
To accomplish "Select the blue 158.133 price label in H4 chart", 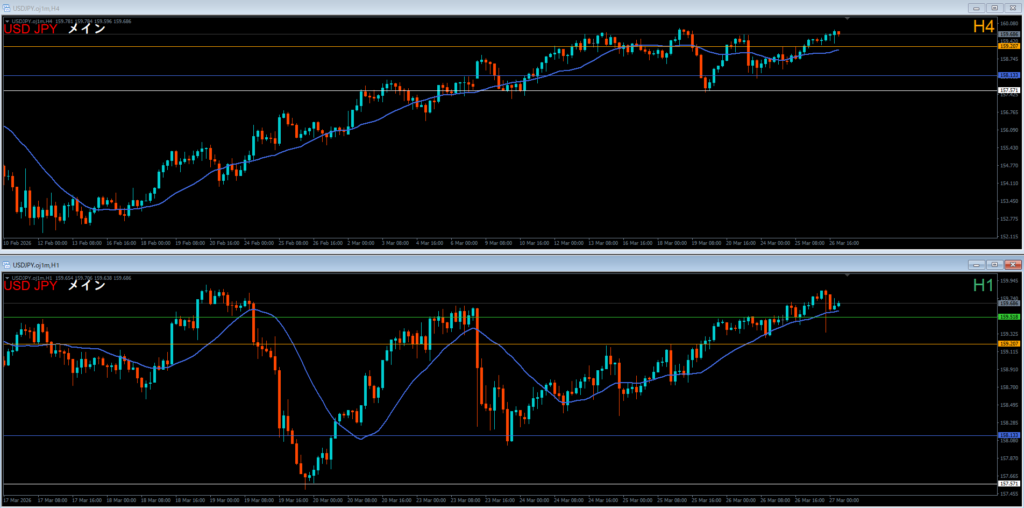I will pos(1008,75).
